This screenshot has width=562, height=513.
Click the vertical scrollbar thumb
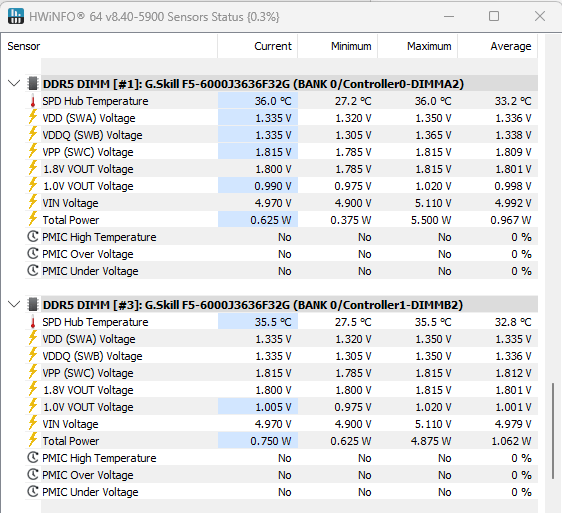553,431
